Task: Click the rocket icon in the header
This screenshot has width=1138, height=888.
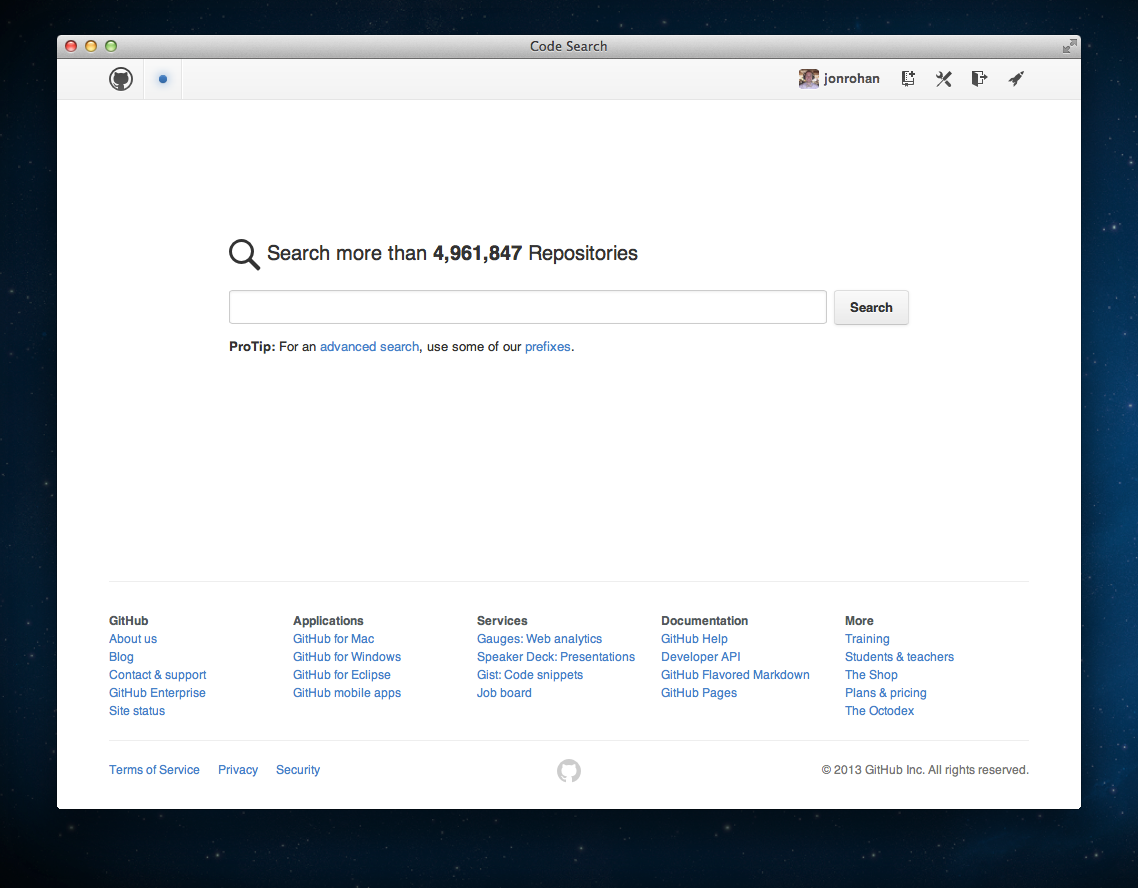Action: (x=1016, y=79)
